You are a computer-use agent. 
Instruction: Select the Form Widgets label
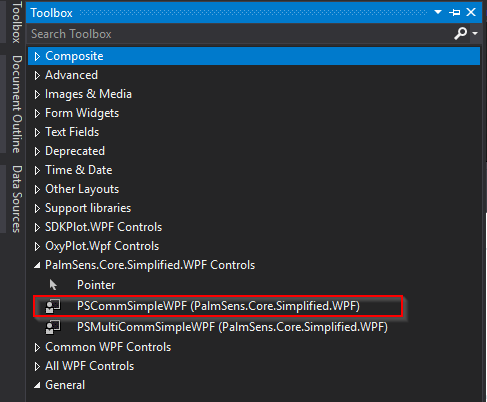coord(82,113)
